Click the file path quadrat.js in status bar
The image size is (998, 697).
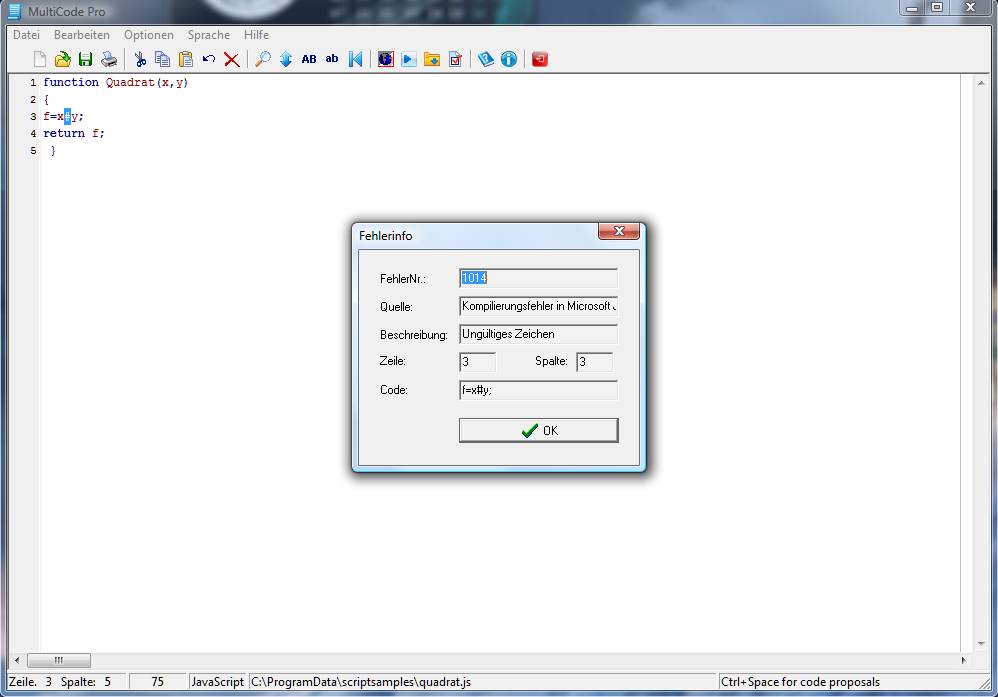pos(361,682)
